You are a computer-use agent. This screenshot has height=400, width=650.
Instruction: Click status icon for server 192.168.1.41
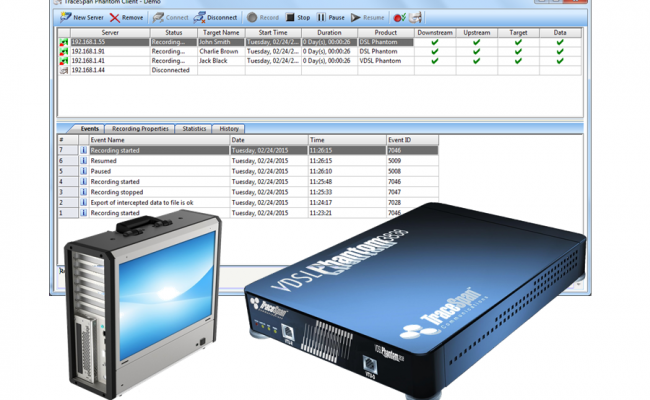pyautogui.click(x=63, y=61)
